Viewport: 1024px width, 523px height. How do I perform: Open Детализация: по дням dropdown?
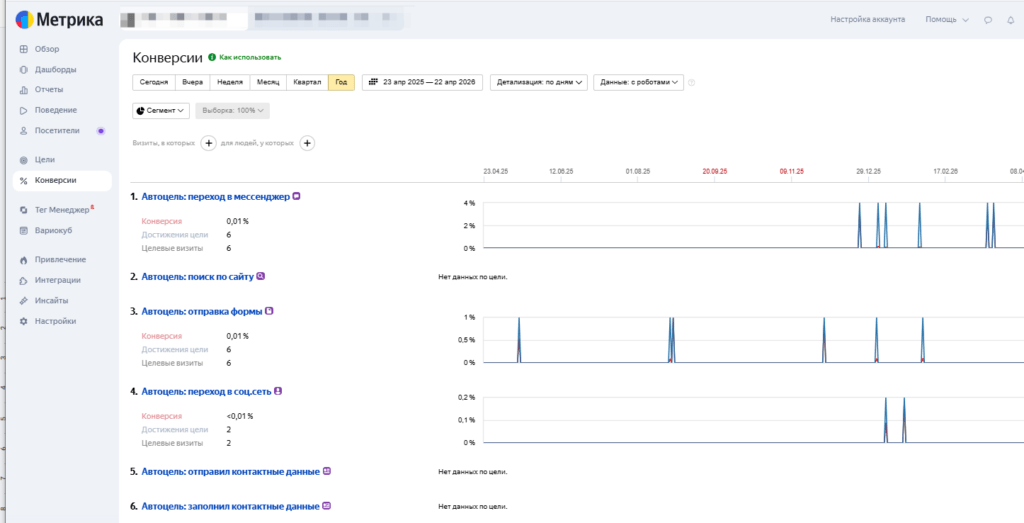539,82
